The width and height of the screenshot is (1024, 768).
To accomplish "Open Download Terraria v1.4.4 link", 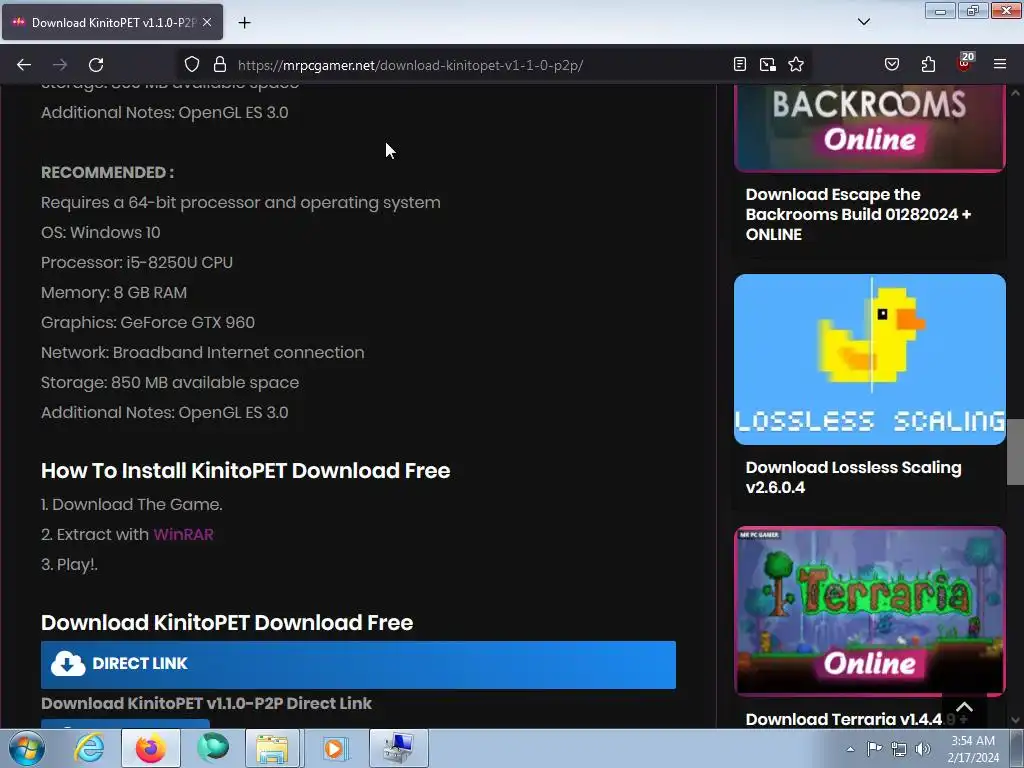I will [844, 719].
